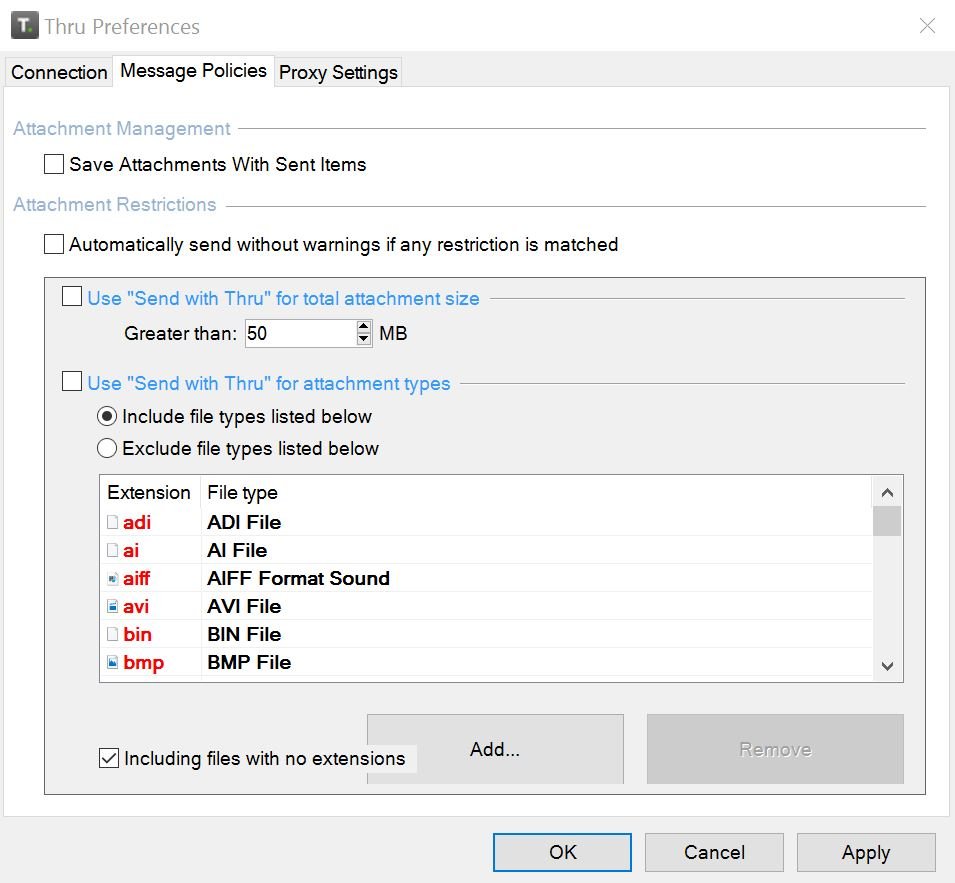Increase the Greater than size with up arrow

364,326
